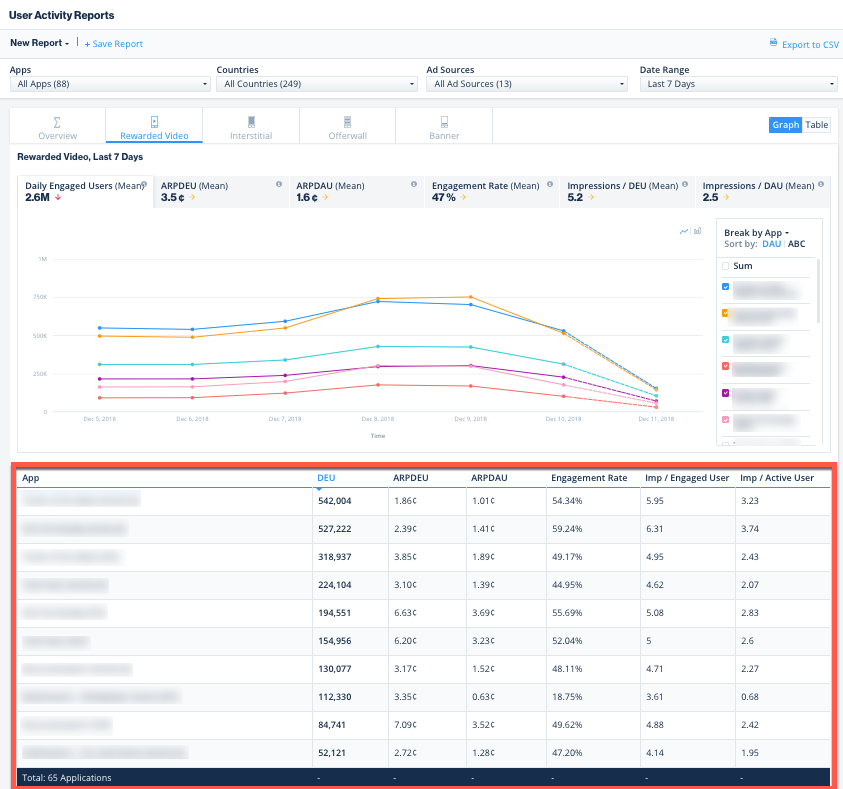
Task: Open info icon on Engagement Rate (Mean) card
Action: pyautogui.click(x=549, y=184)
